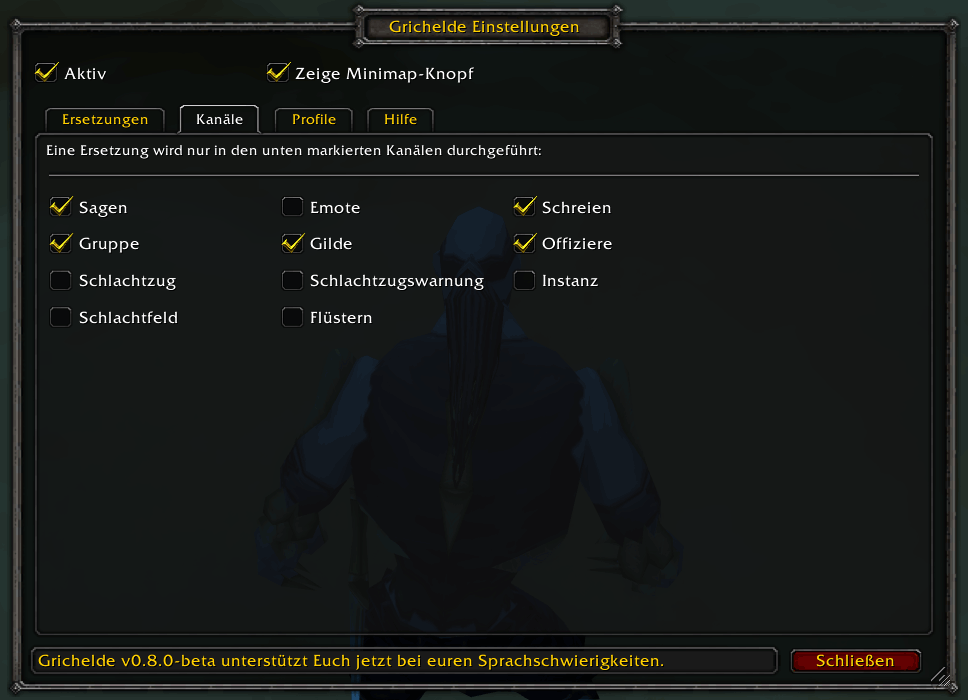Uncheck the Offiziere channel

click(x=524, y=243)
